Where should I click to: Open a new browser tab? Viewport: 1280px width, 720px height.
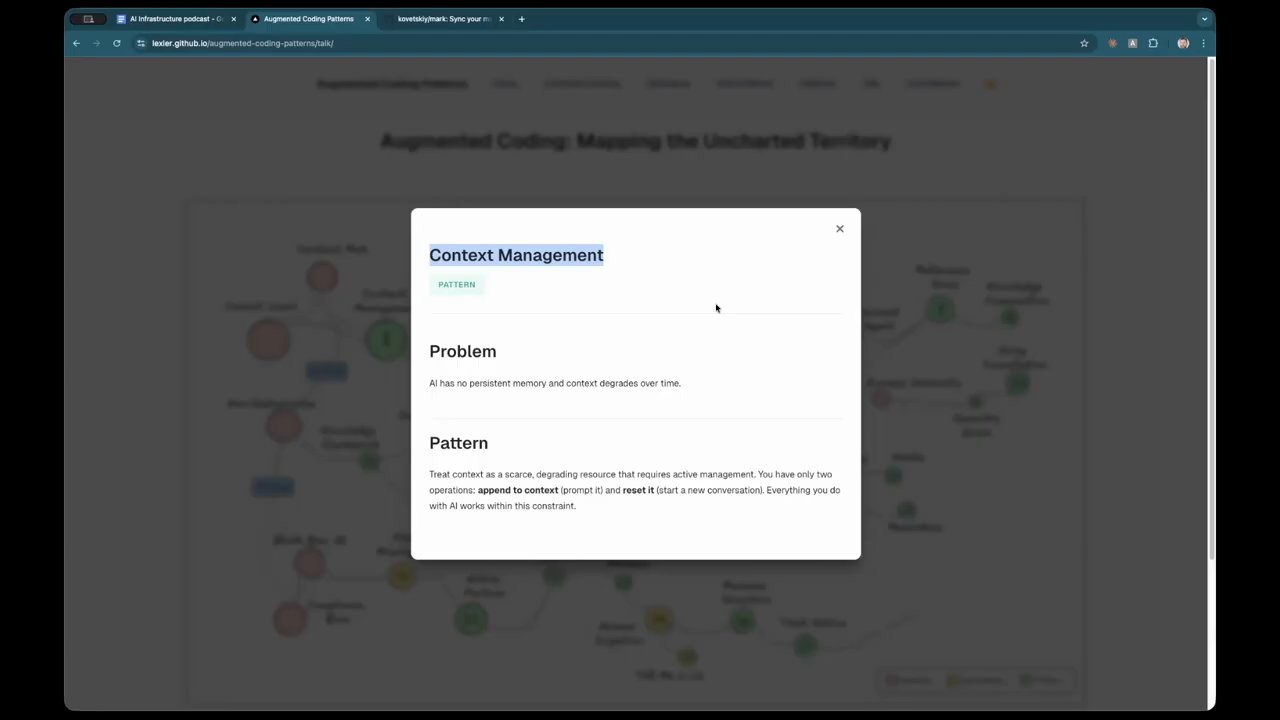coord(521,19)
